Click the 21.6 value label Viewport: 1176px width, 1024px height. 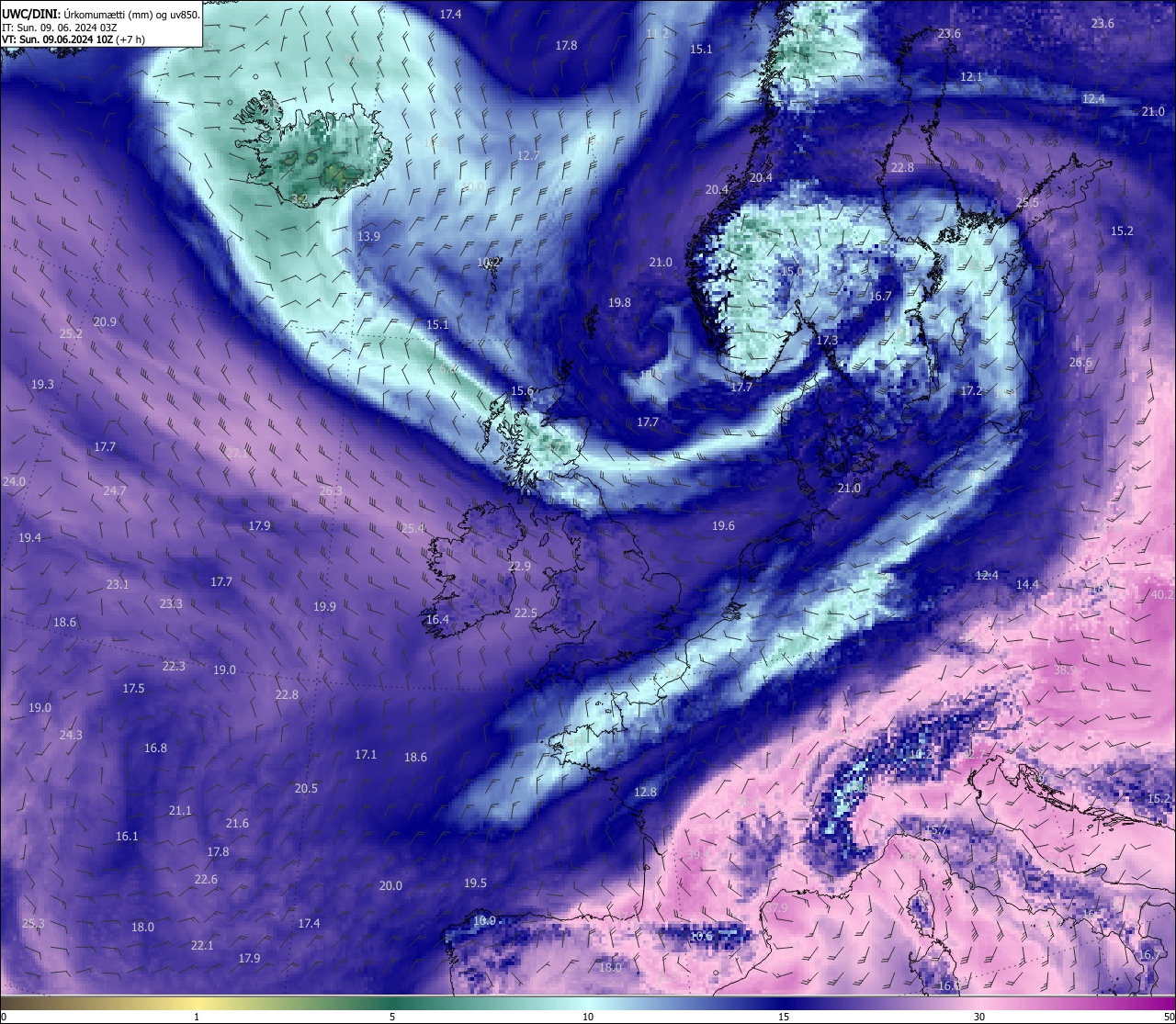coord(237,824)
